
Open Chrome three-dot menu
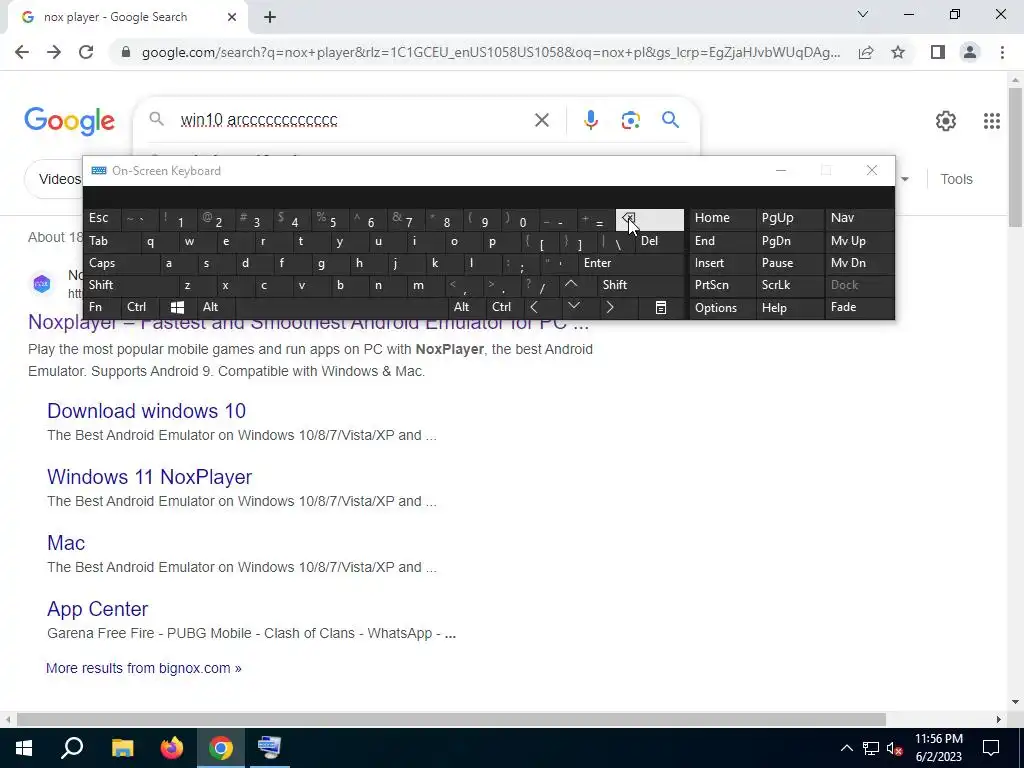(1002, 52)
